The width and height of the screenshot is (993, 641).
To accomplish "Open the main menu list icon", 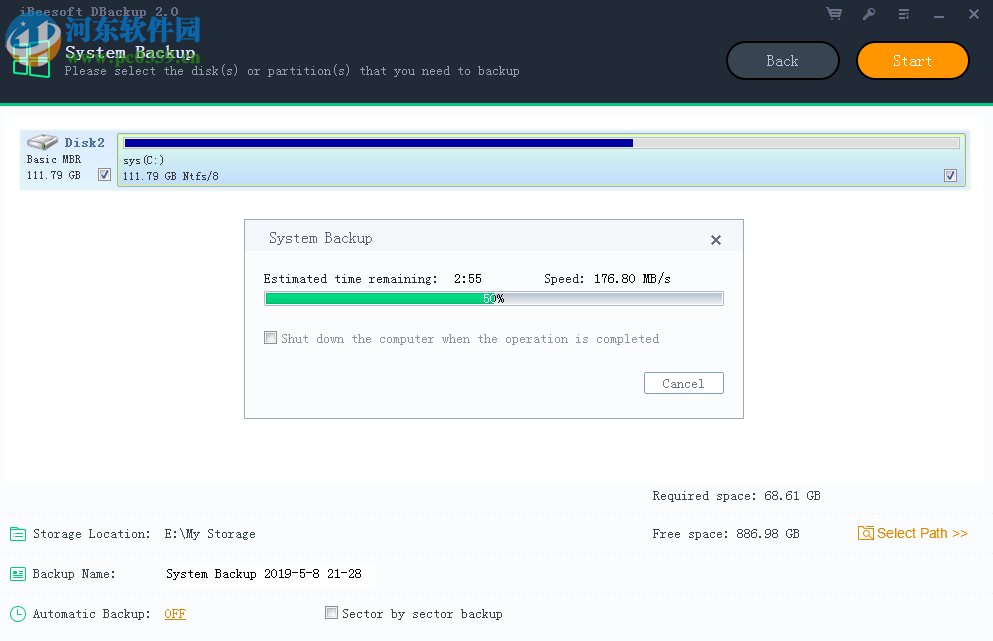I will pyautogui.click(x=904, y=14).
